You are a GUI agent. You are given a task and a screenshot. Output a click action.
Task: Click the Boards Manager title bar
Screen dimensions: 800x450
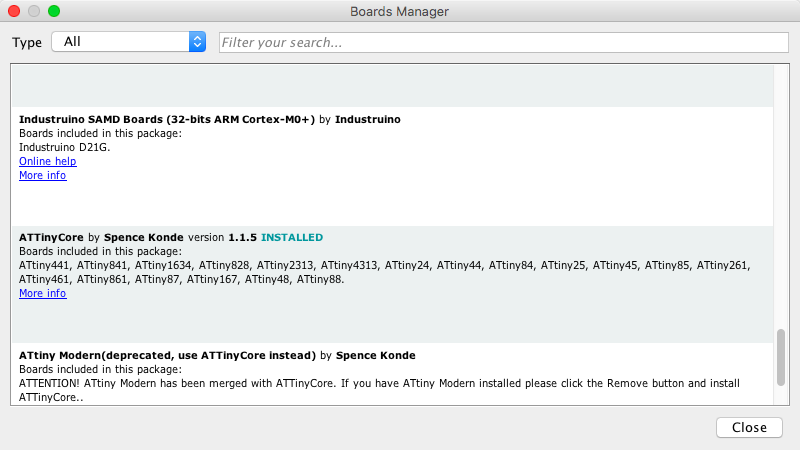click(x=400, y=11)
